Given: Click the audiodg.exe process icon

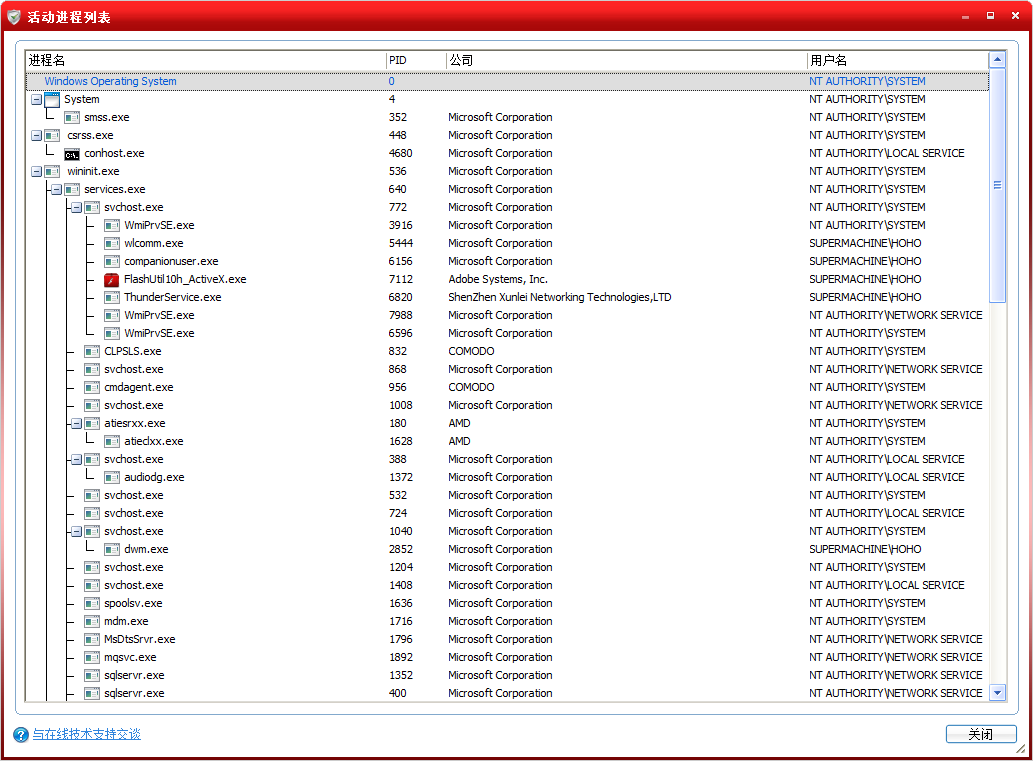Looking at the screenshot, I should [x=111, y=477].
